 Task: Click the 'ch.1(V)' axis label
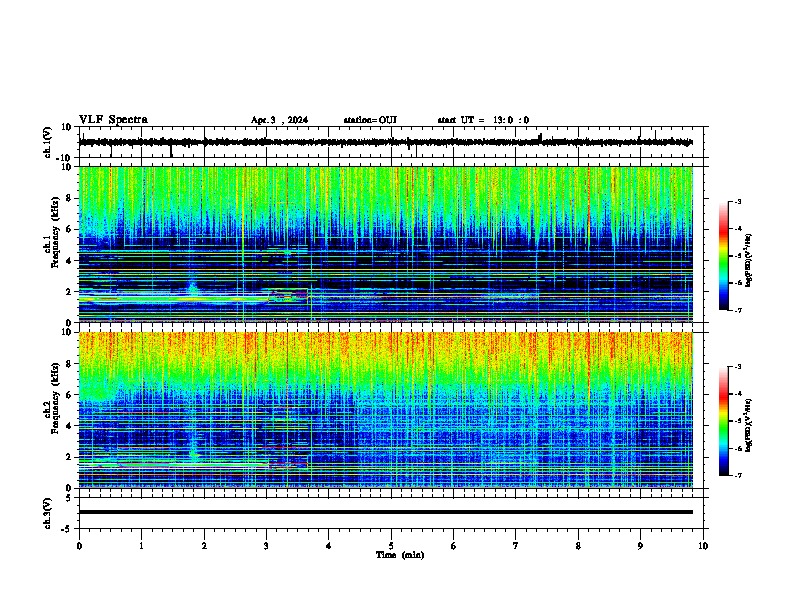(x=48, y=142)
